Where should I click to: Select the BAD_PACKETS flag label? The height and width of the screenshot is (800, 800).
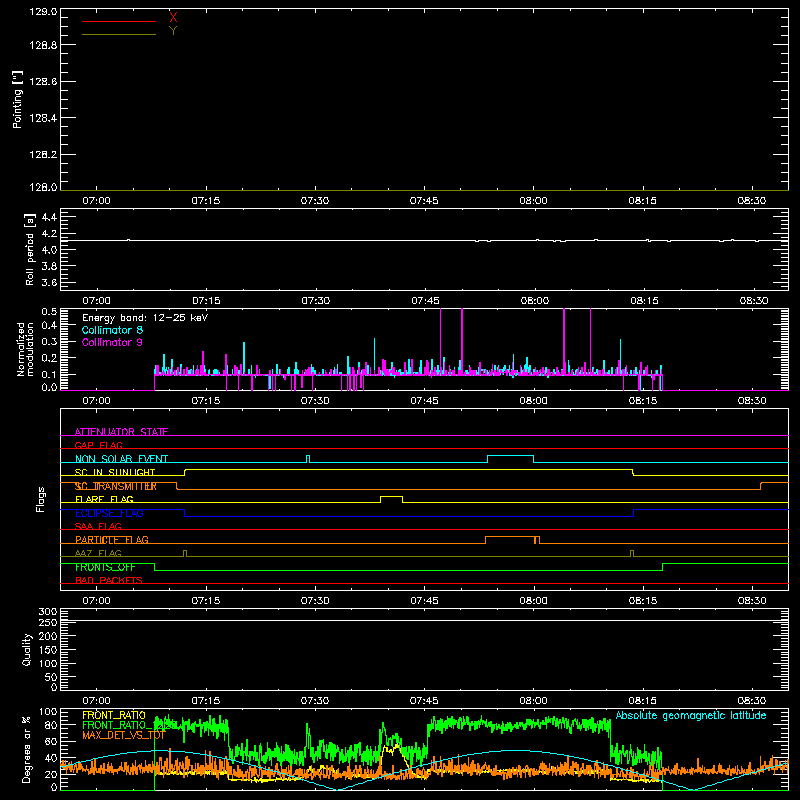pyautogui.click(x=109, y=580)
